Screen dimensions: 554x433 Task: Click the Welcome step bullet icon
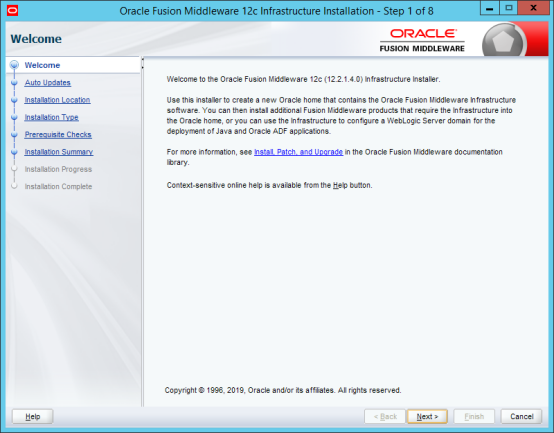(x=14, y=65)
